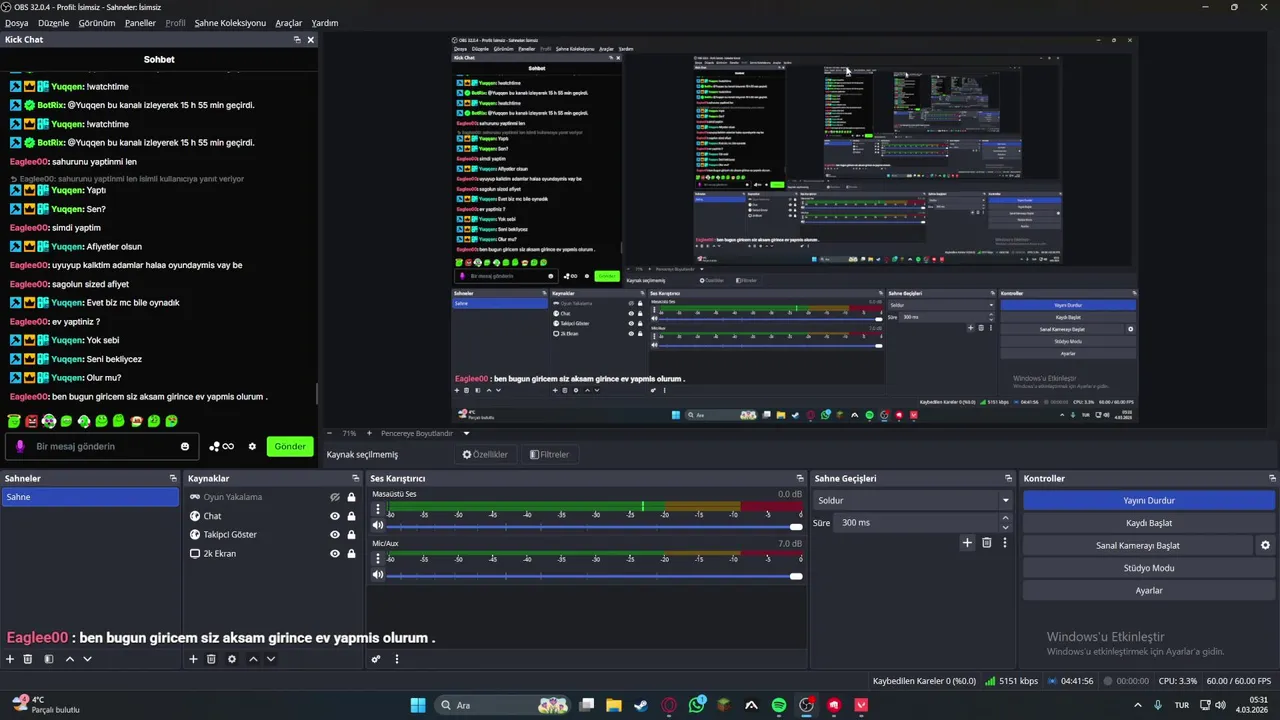Increase transition duration with up arrow
This screenshot has width=1280, height=720.
tap(1006, 518)
